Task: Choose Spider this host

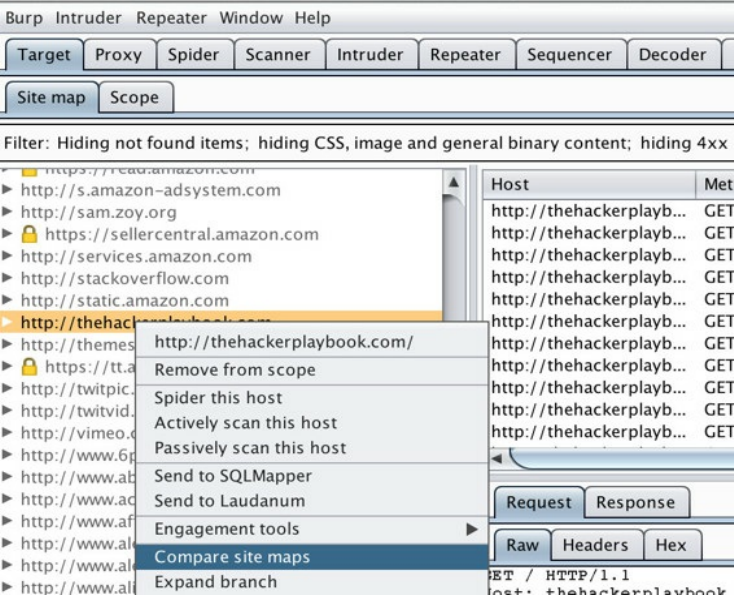Action: [x=312, y=398]
